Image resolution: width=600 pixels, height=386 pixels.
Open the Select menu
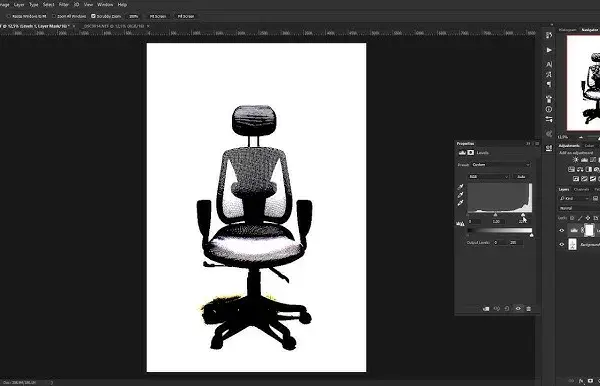49,5
